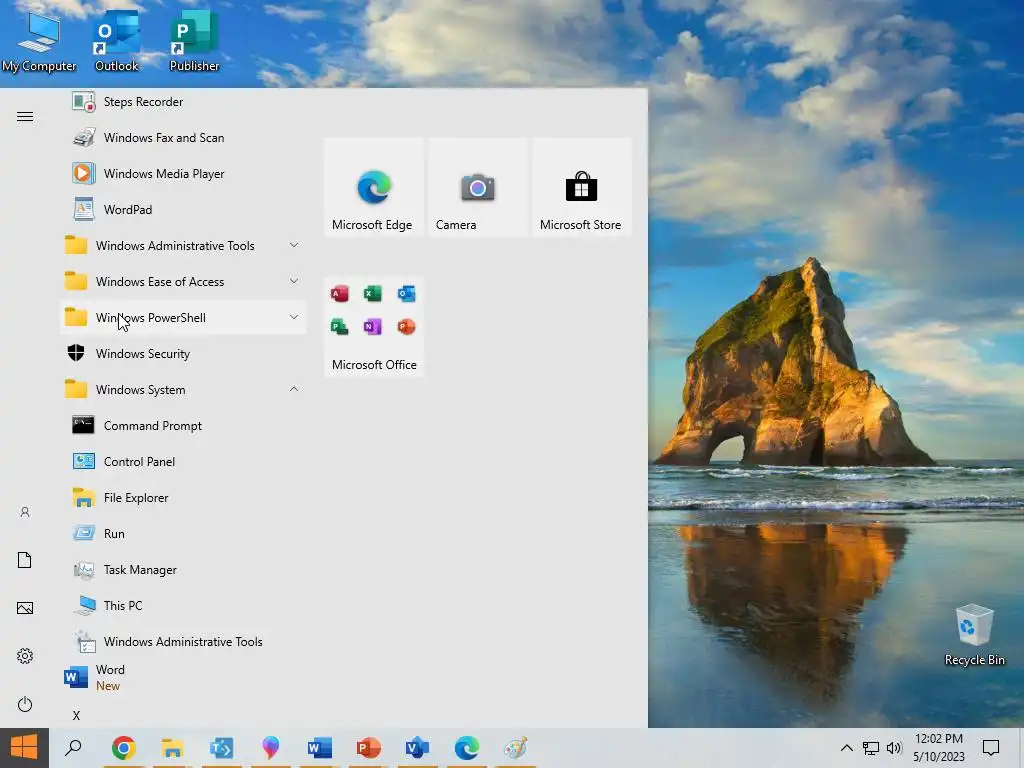Open taskbar Search

73,748
